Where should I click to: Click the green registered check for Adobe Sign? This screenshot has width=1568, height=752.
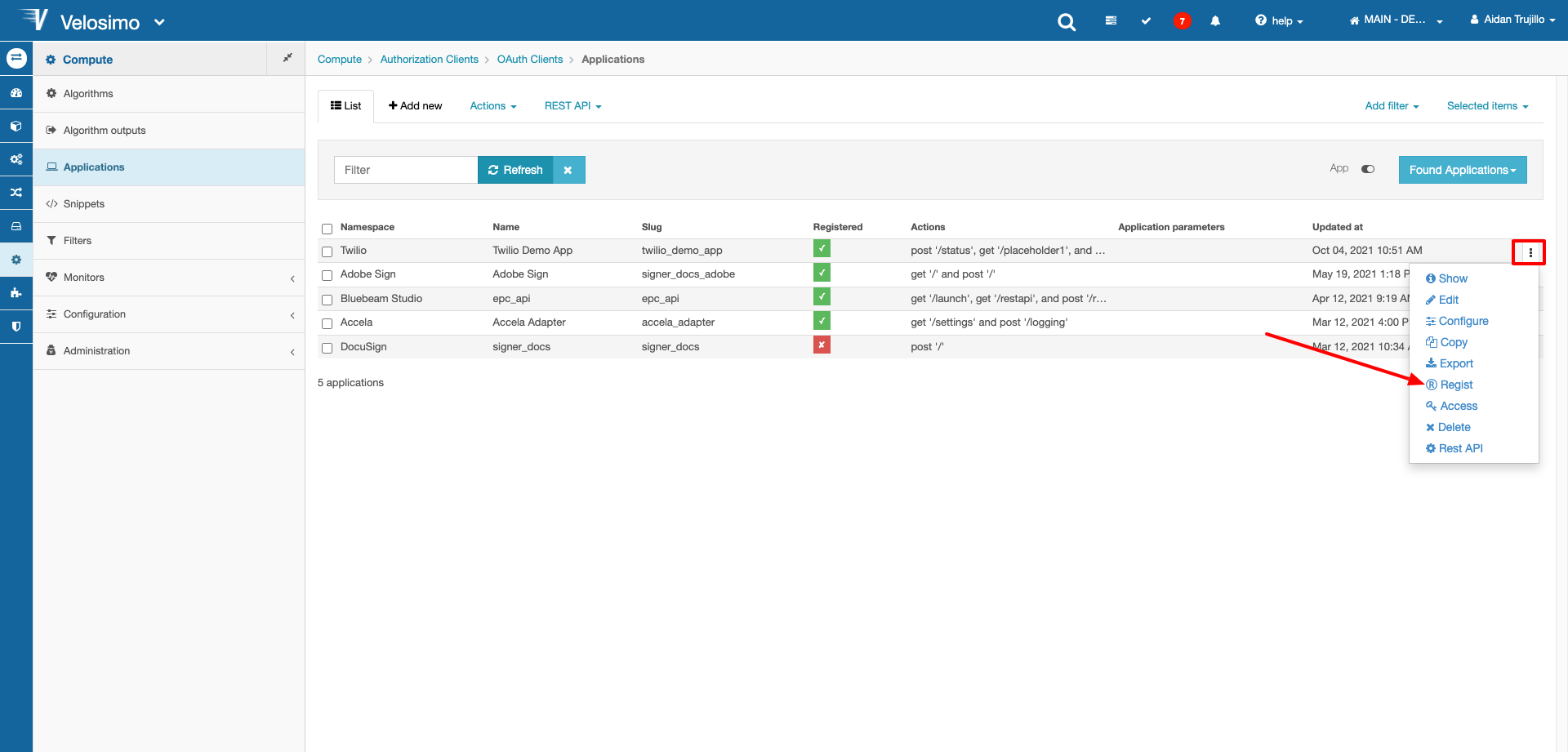pos(822,273)
